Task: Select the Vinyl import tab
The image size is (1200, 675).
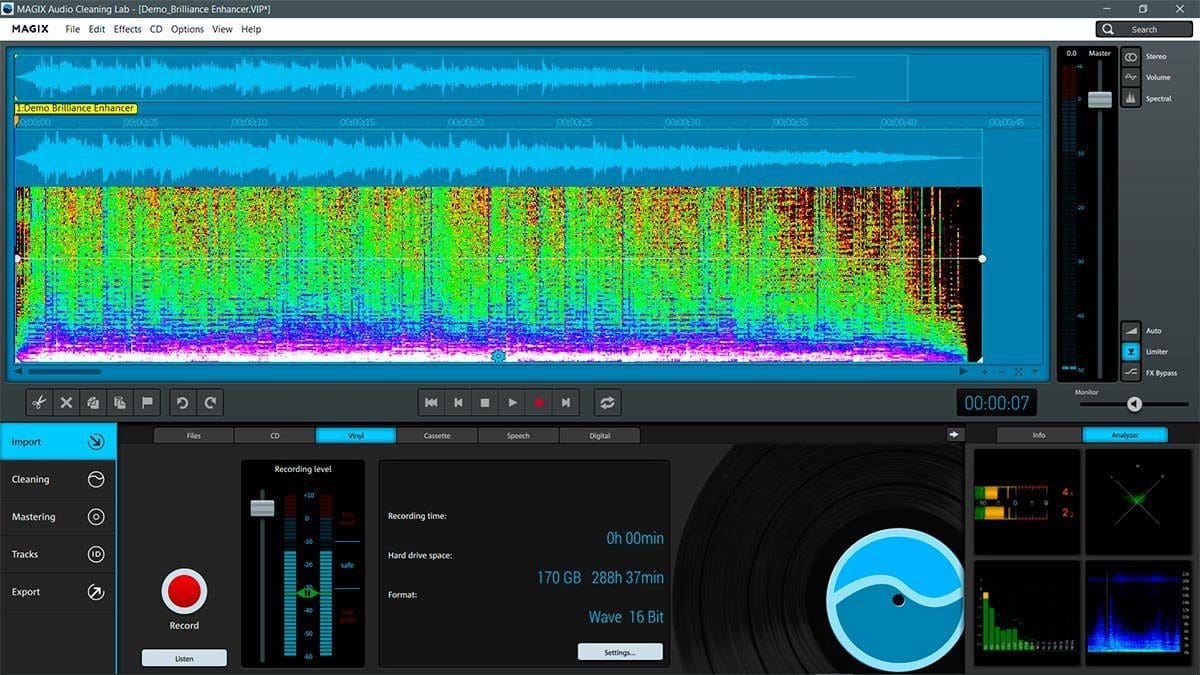Action: [x=356, y=436]
